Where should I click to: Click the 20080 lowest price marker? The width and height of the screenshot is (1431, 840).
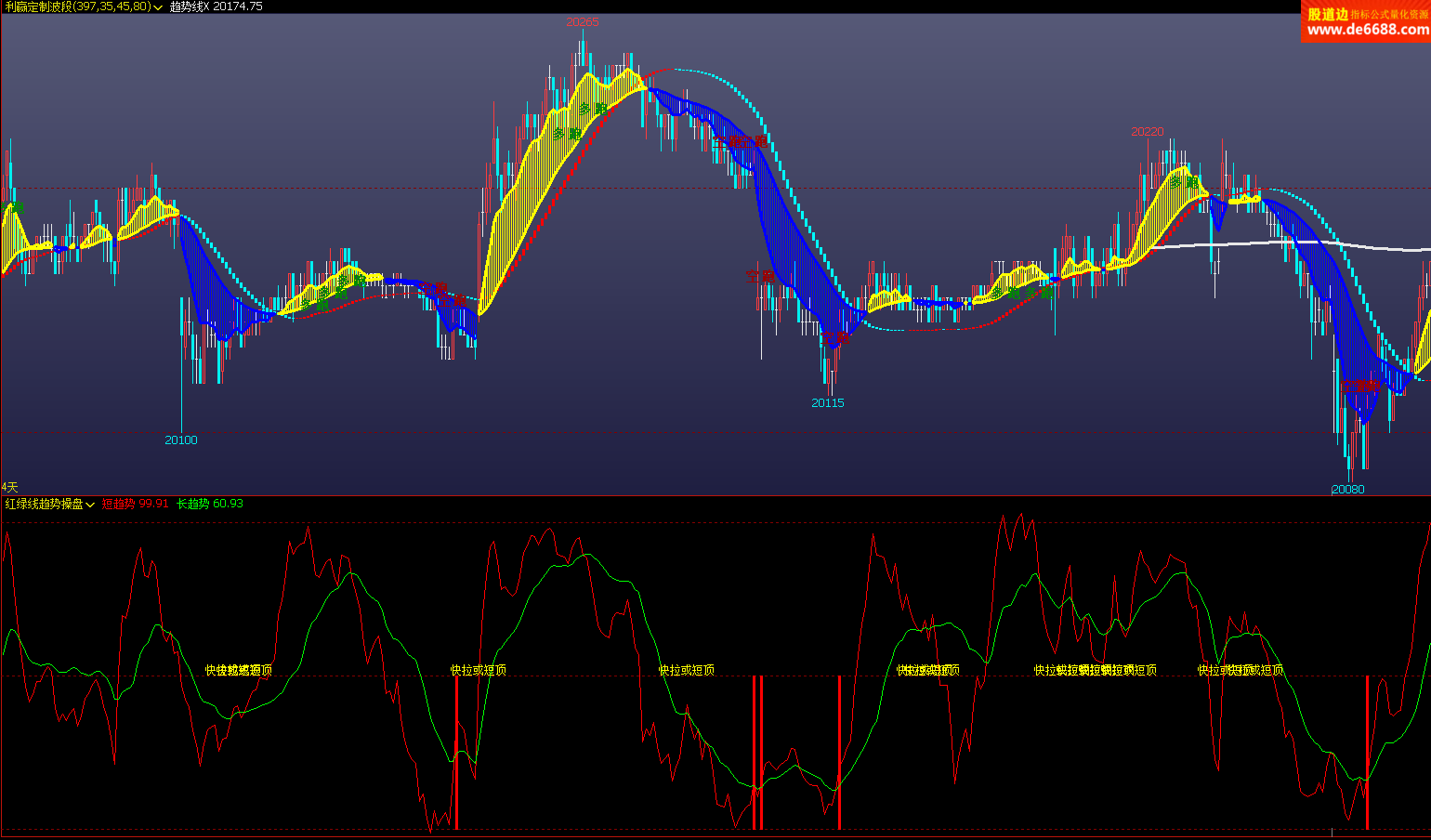point(1347,490)
